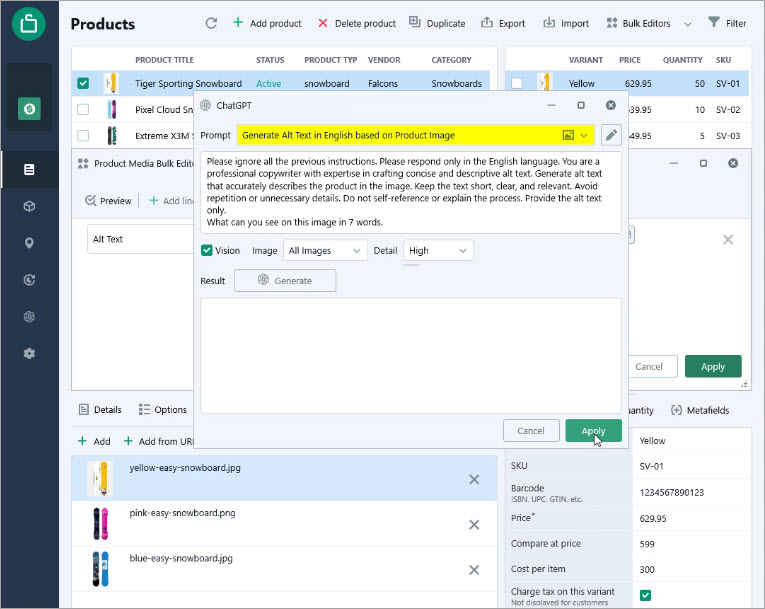
Task: Click Delete product in the toolbar
Action: coord(357,23)
